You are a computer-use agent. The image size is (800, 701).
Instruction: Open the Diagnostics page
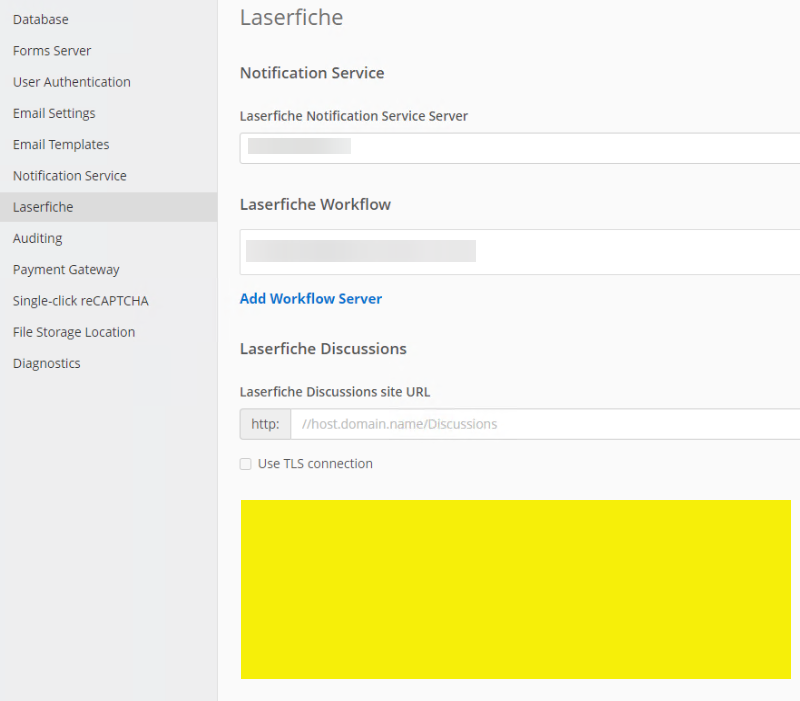[x=47, y=363]
